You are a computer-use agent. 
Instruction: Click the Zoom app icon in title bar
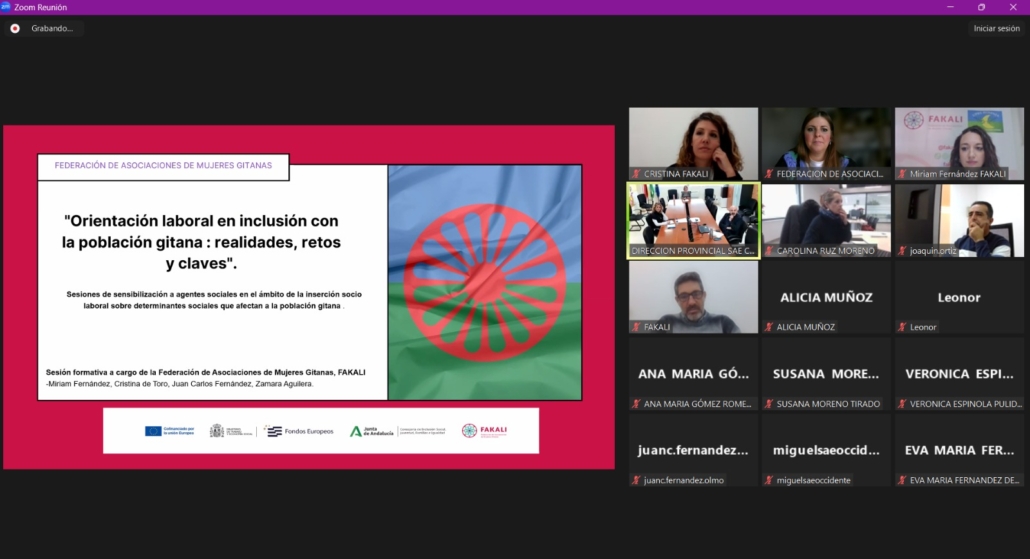click(x=6, y=7)
